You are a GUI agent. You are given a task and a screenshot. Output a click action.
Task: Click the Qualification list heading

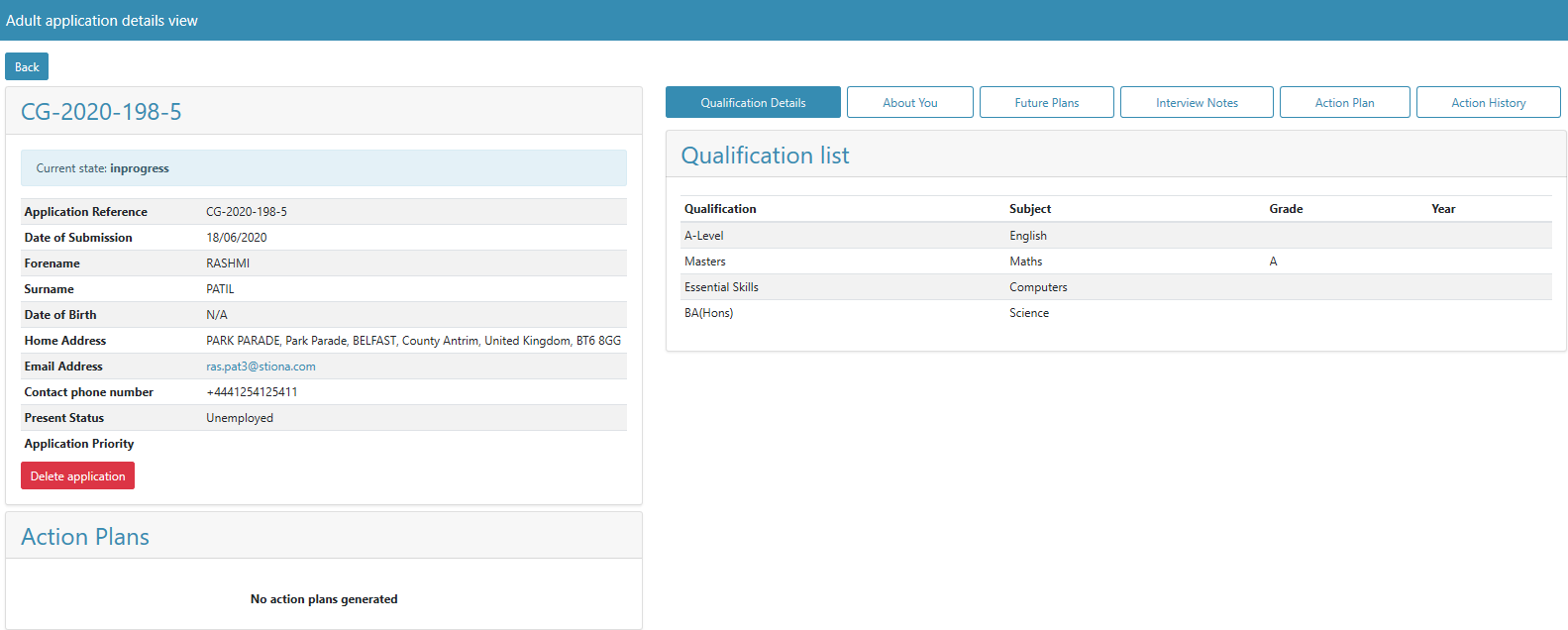pos(765,156)
